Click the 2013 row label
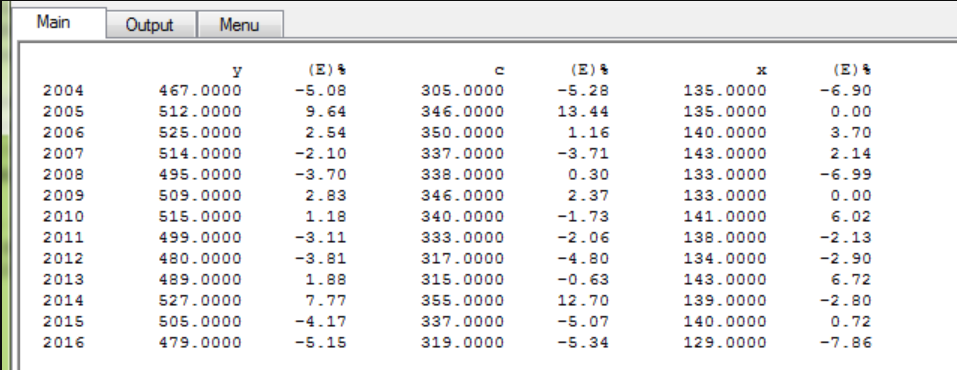957x370 pixels. click(63, 280)
